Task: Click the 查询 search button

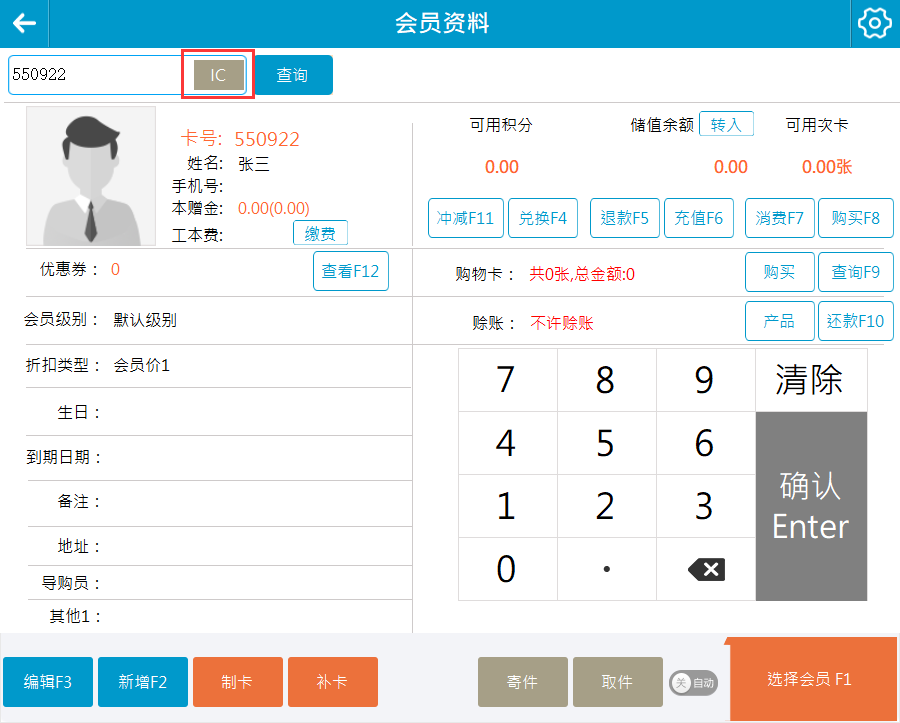Action: click(x=292, y=75)
